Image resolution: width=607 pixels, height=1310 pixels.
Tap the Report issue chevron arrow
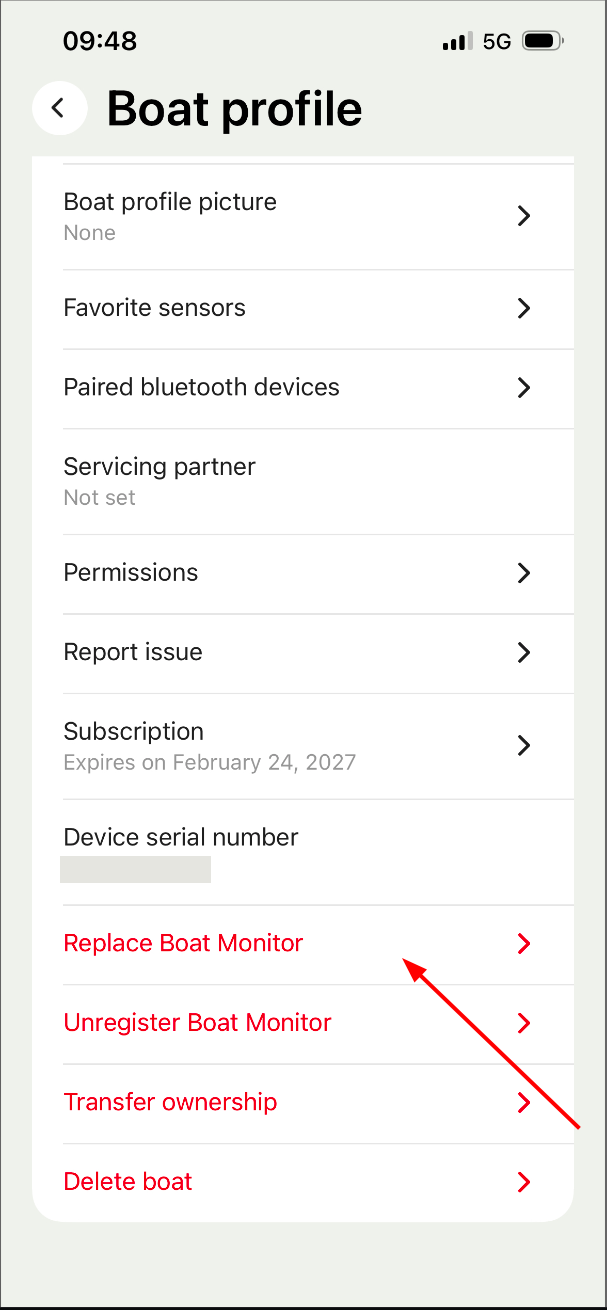coord(523,653)
